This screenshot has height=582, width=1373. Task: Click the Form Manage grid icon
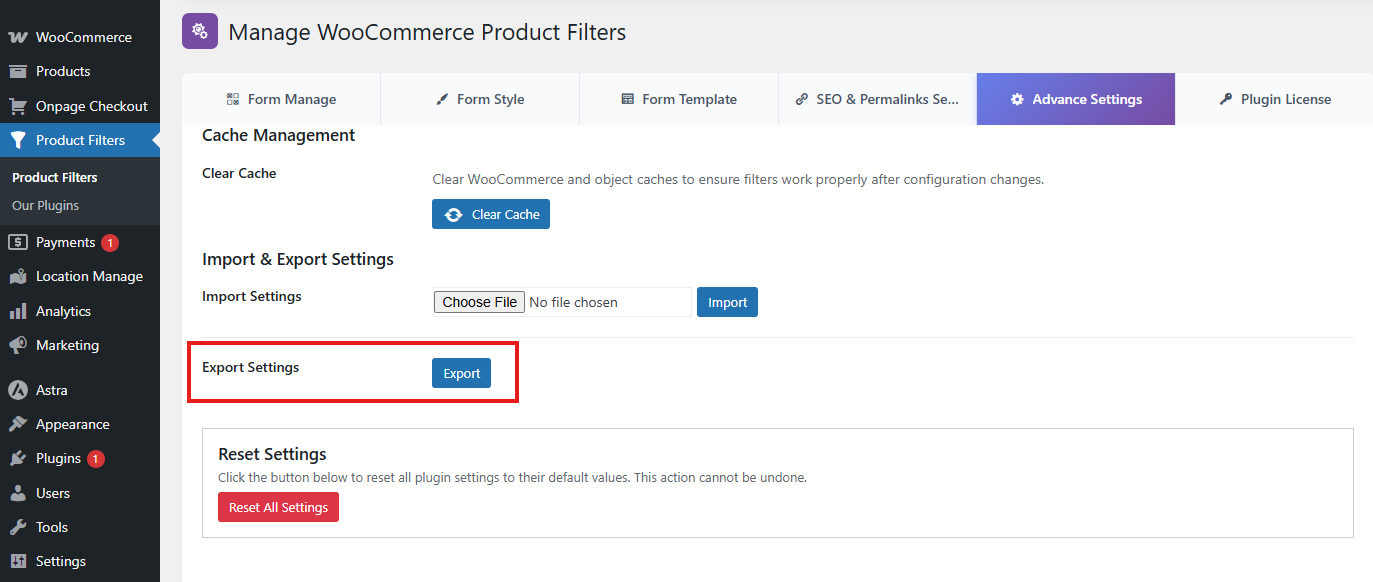[x=233, y=99]
